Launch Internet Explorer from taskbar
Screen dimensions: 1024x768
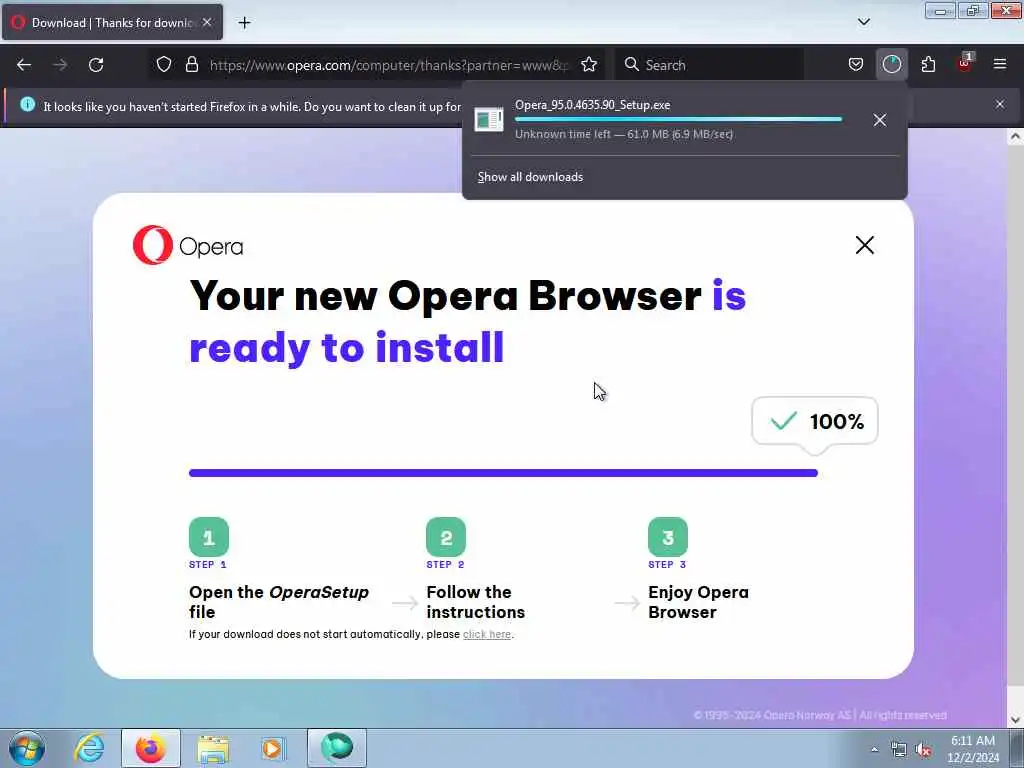coord(88,748)
